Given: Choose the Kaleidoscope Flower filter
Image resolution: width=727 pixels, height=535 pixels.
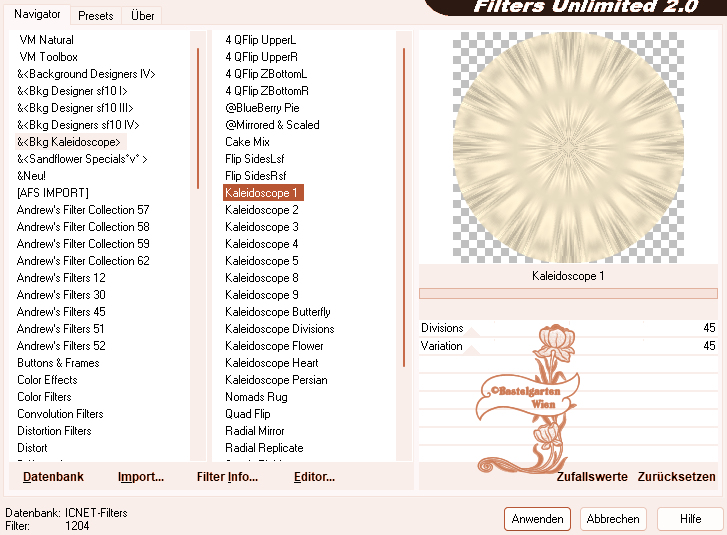Looking at the screenshot, I should point(274,346).
